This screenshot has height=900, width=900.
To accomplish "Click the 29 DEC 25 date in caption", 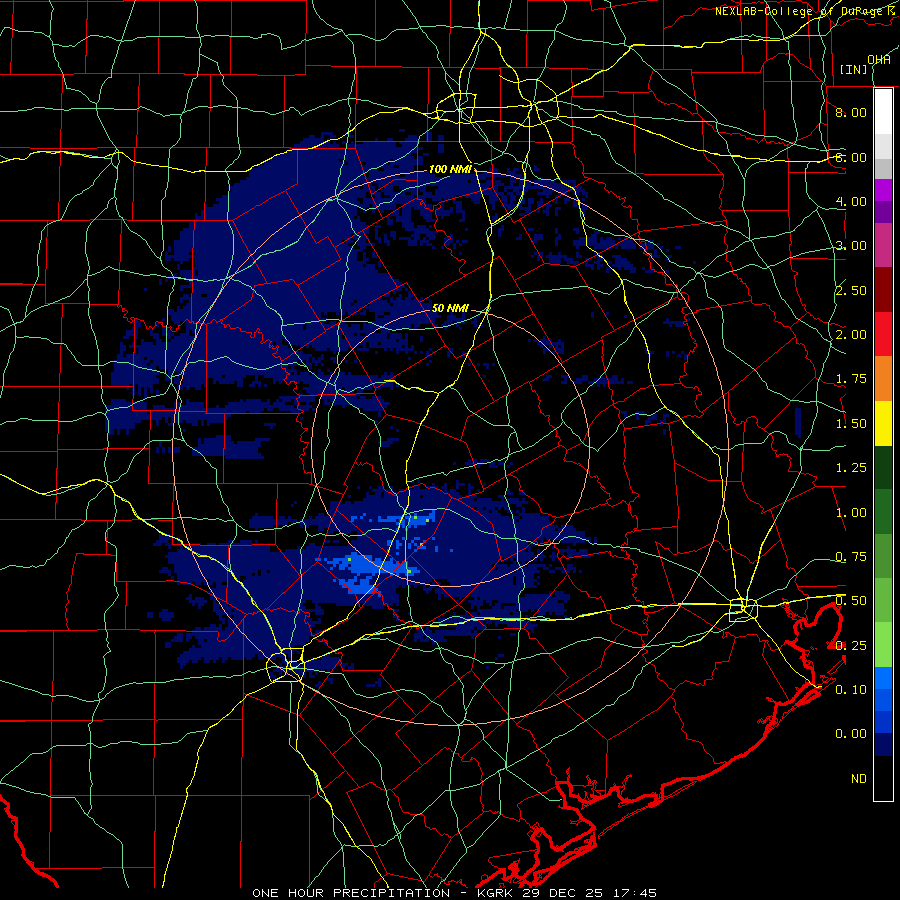I will (x=562, y=893).
